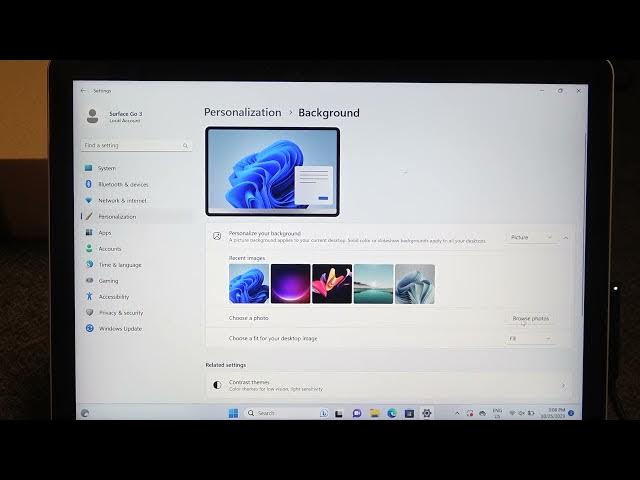
Task: Open the notification badge in the tray
Action: (x=571, y=413)
